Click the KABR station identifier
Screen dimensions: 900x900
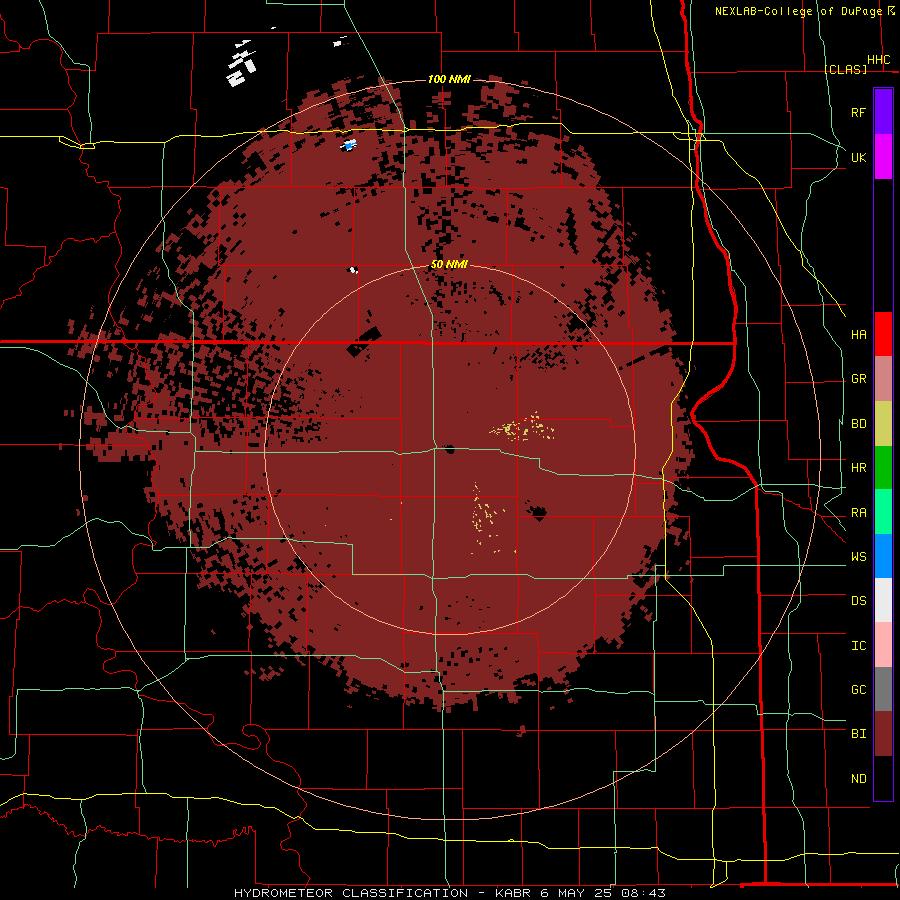click(514, 893)
